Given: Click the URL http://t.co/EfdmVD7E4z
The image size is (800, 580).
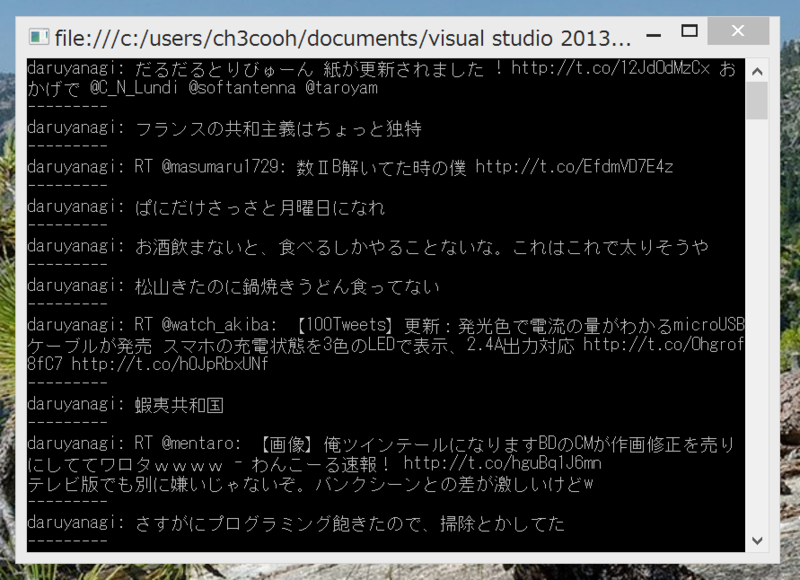Looking at the screenshot, I should (574, 167).
